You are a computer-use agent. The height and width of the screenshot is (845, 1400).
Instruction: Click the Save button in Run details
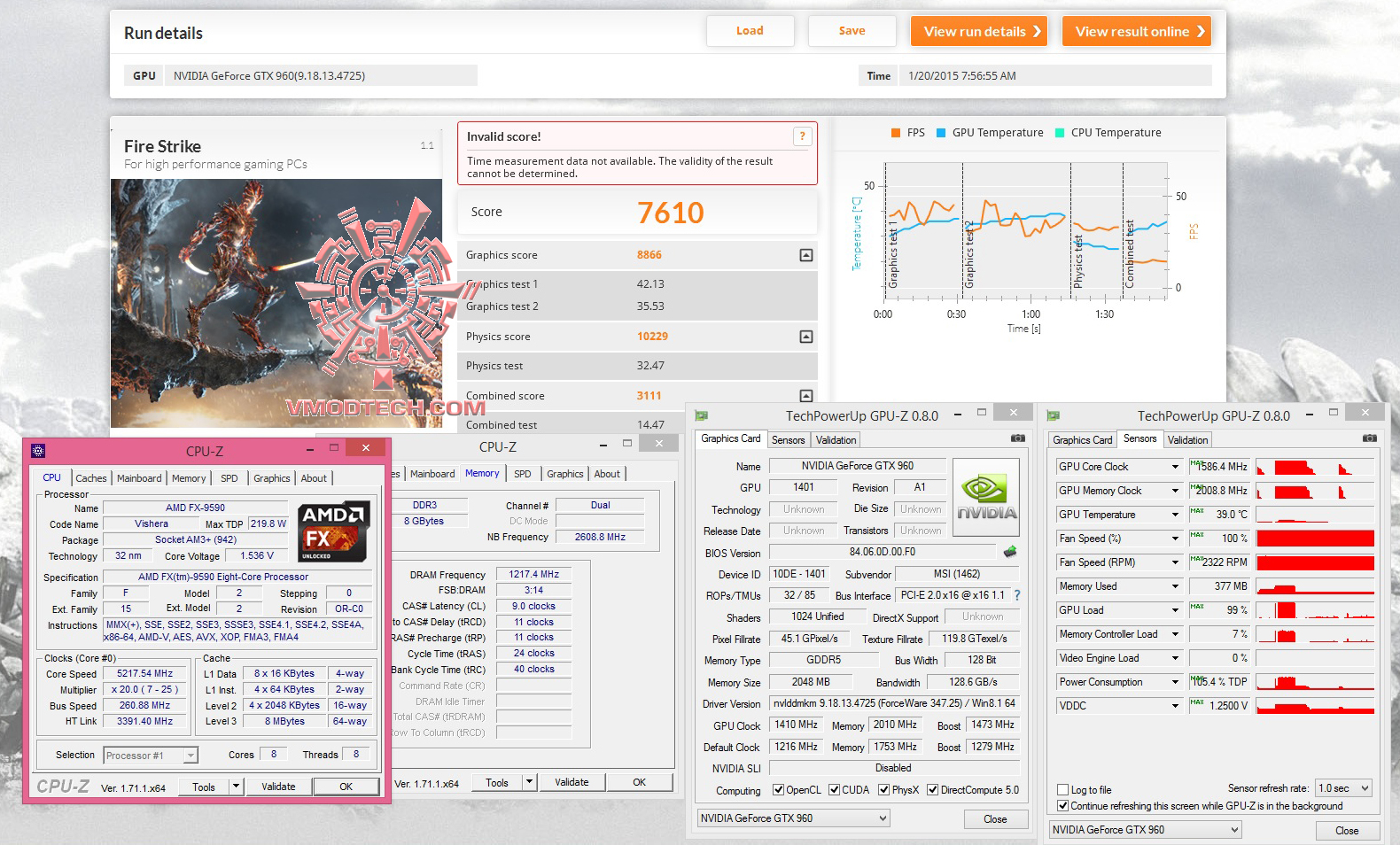tap(852, 31)
